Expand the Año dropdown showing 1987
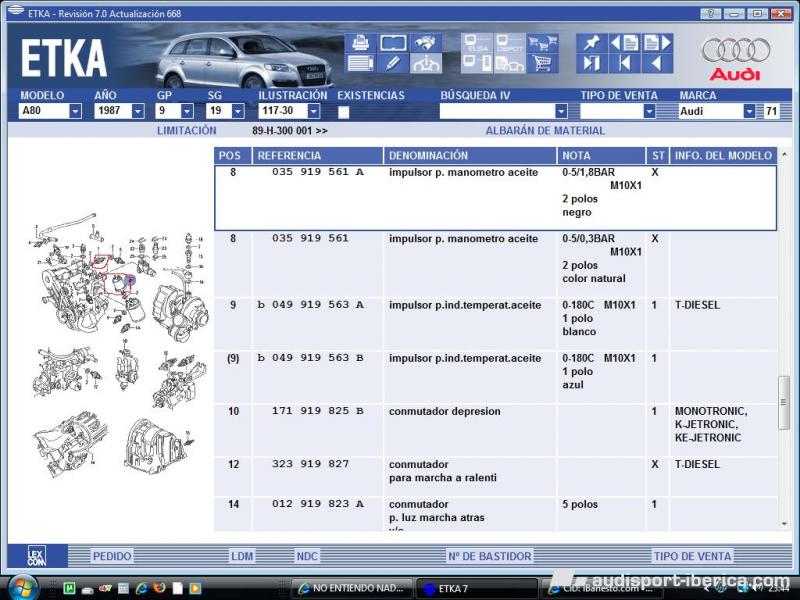Image resolution: width=800 pixels, height=600 pixels. [x=137, y=112]
